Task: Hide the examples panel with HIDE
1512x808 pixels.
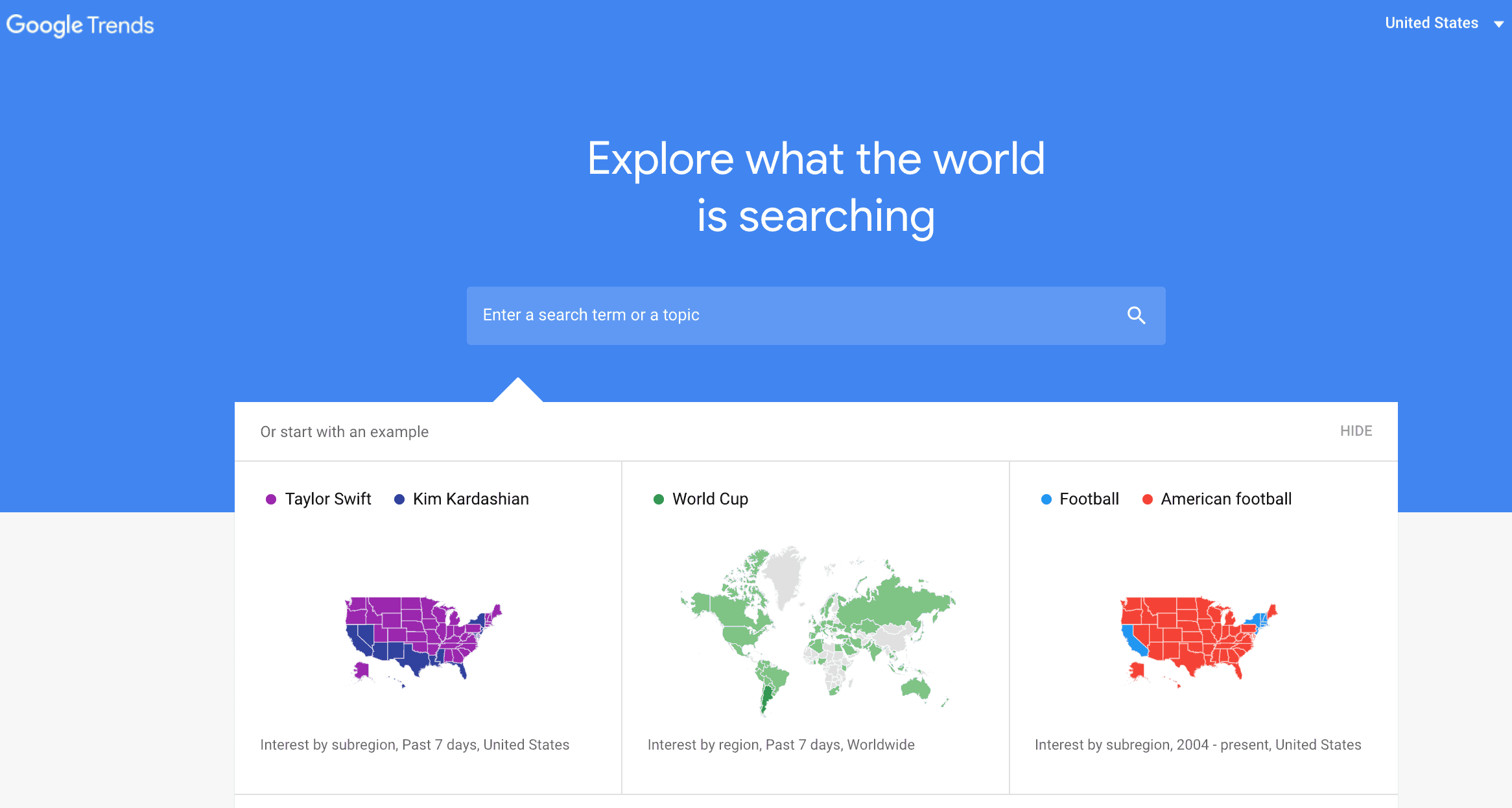Action: tap(1356, 431)
